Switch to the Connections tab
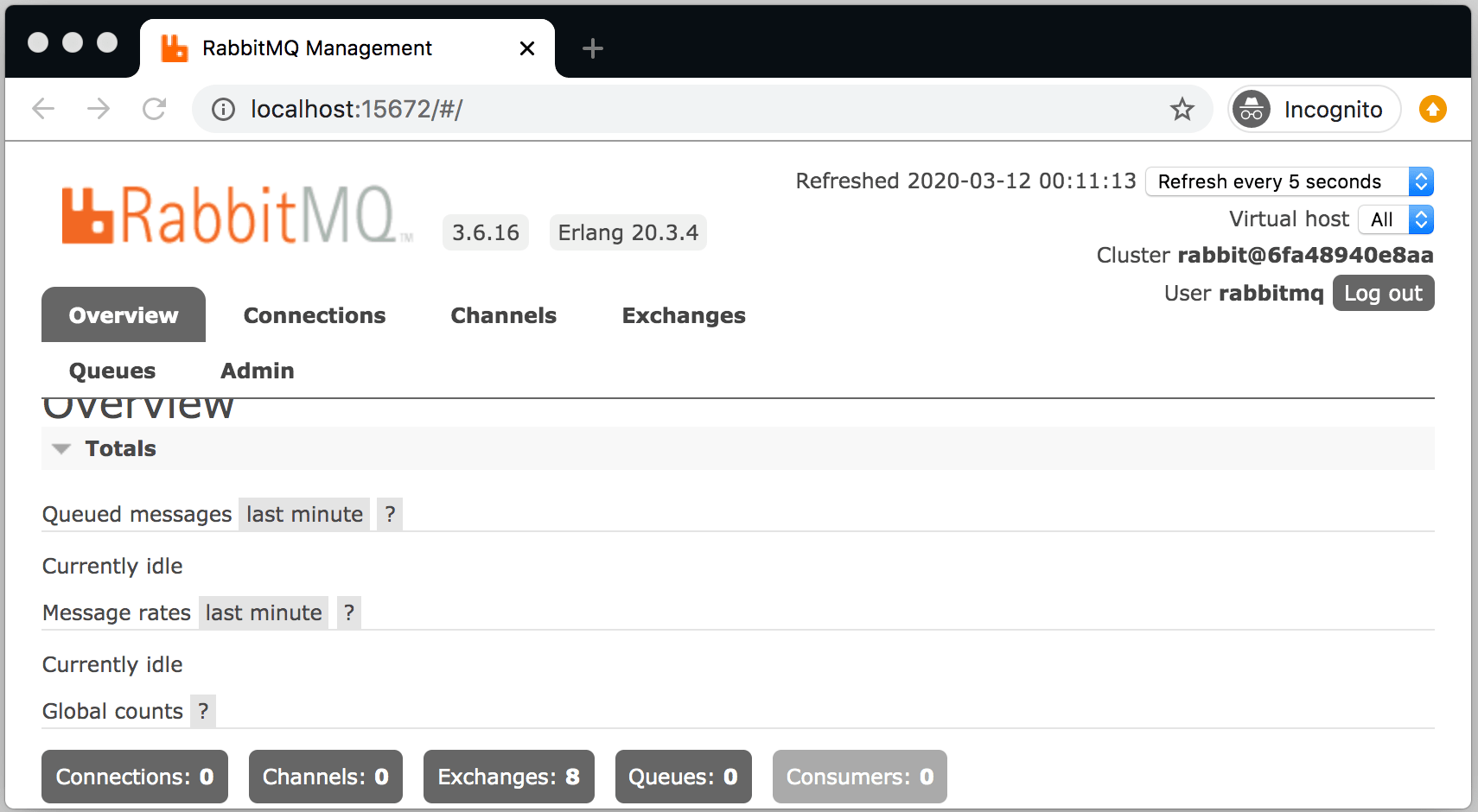The image size is (1478, 812). [x=315, y=315]
